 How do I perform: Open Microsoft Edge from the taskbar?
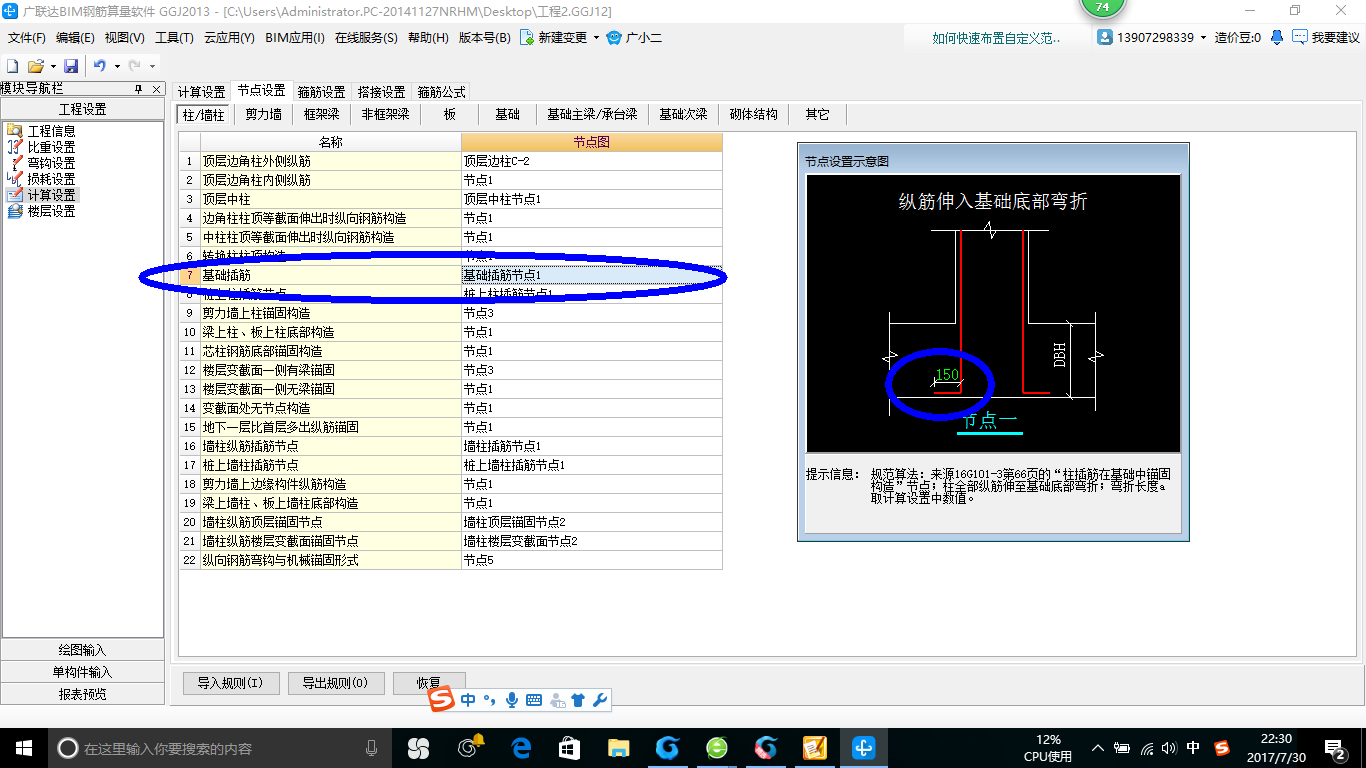click(x=520, y=747)
